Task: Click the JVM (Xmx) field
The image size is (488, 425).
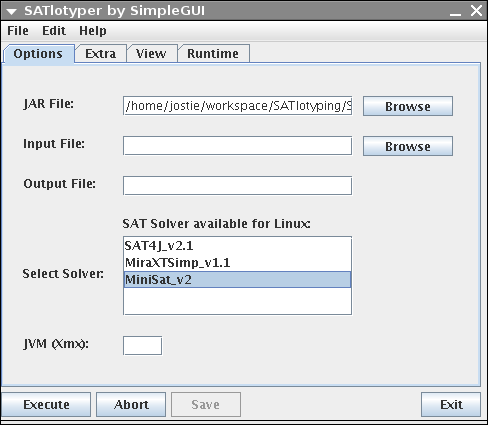Action: [143, 346]
